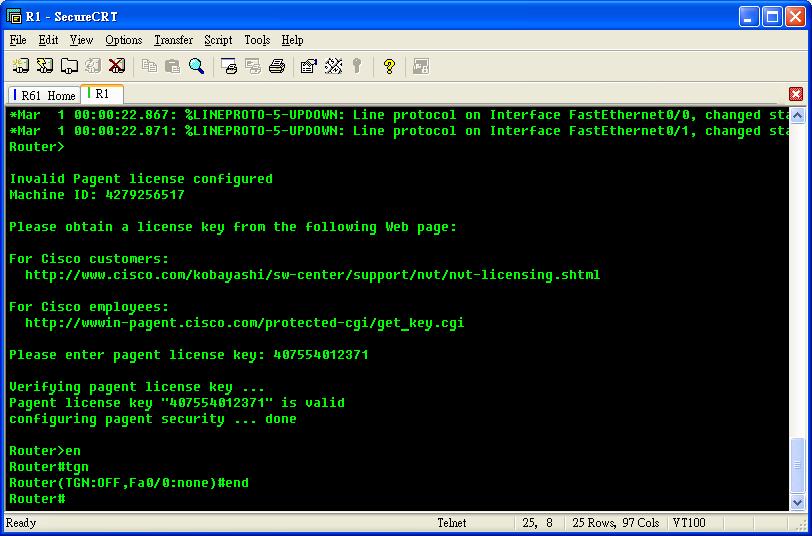Viewport: 812px width, 536px height.
Task: Click the VT100 emulation status entry
Action: point(689,523)
